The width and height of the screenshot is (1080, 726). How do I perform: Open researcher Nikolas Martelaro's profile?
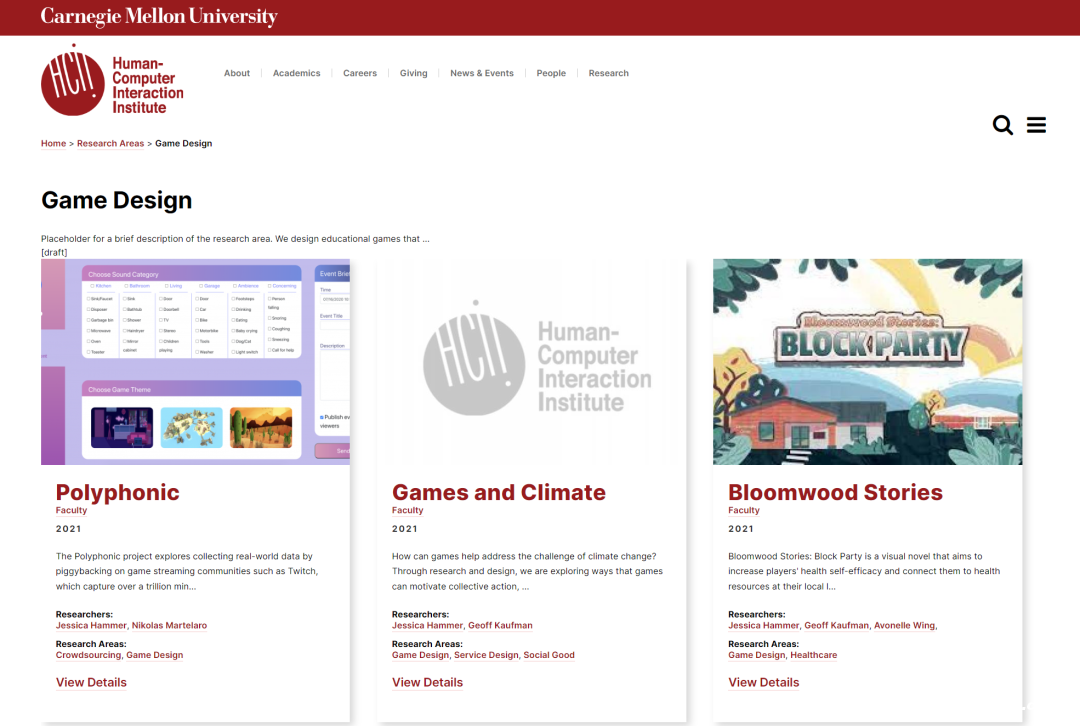169,625
